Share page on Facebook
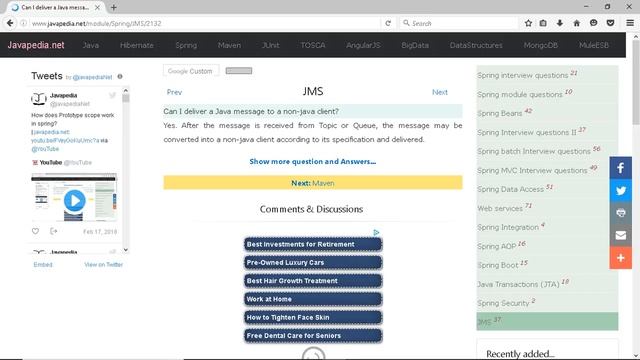Viewport: 640px width, 360px height. pyautogui.click(x=620, y=168)
